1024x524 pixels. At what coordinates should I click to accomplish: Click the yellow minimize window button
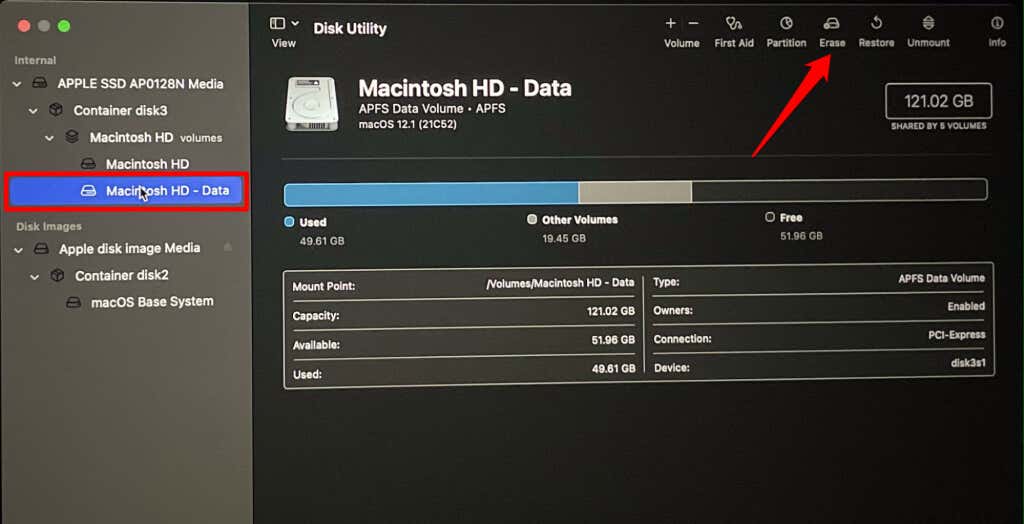click(44, 26)
